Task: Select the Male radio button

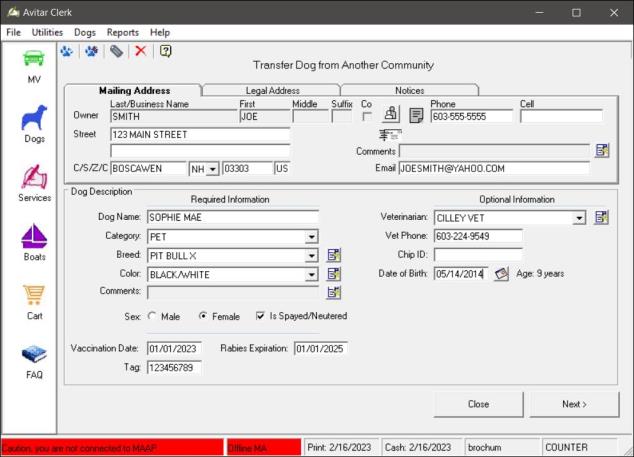Action: click(152, 316)
